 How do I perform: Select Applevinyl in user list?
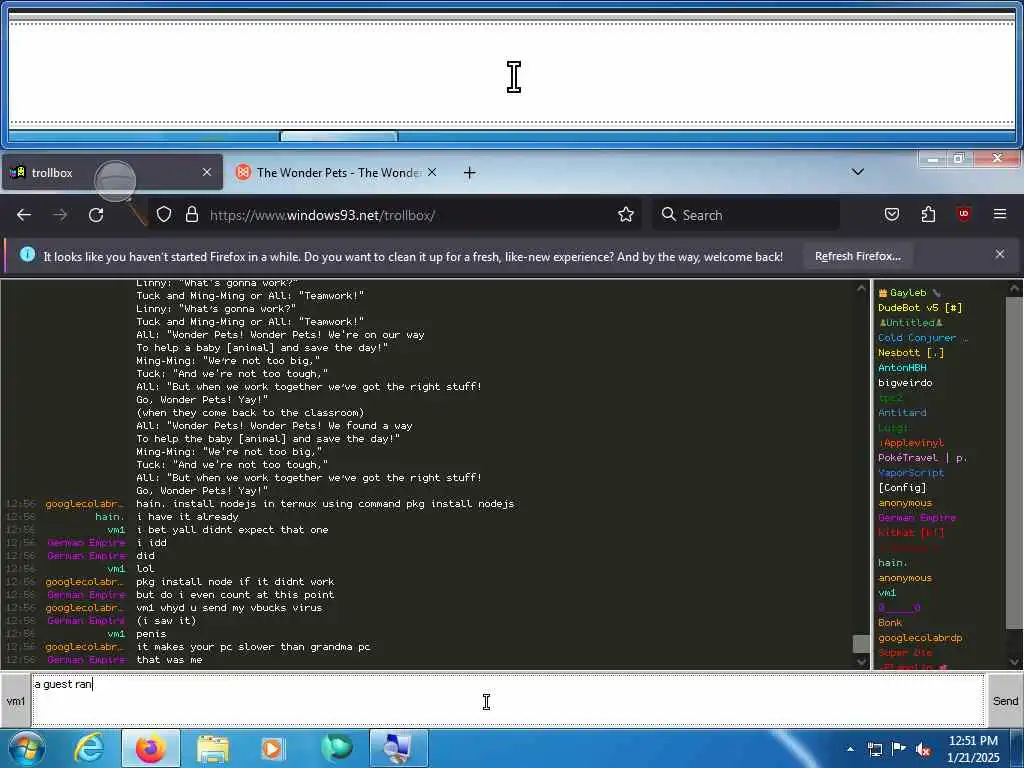click(910, 443)
